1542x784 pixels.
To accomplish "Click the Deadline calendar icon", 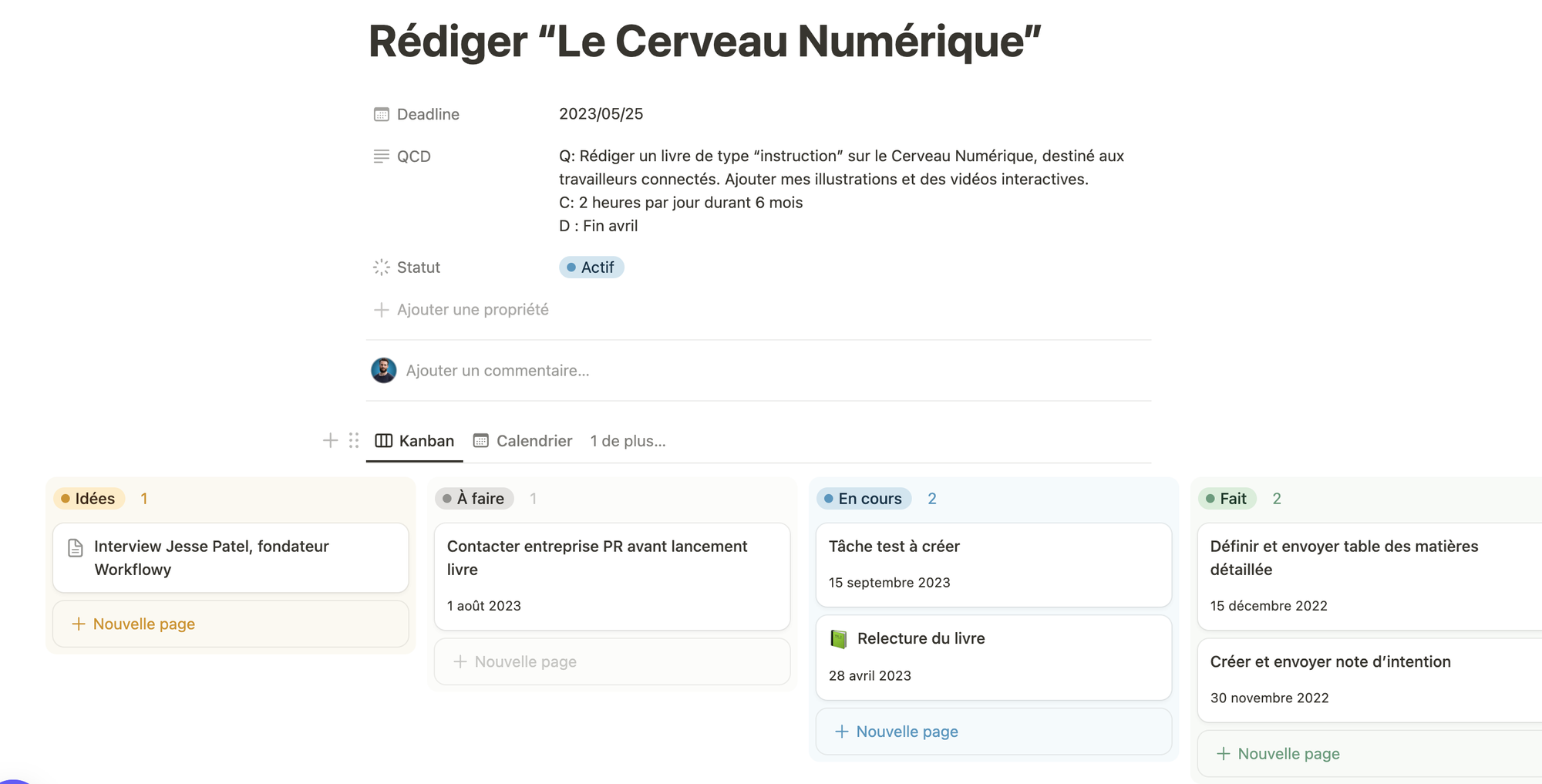I will [x=381, y=113].
